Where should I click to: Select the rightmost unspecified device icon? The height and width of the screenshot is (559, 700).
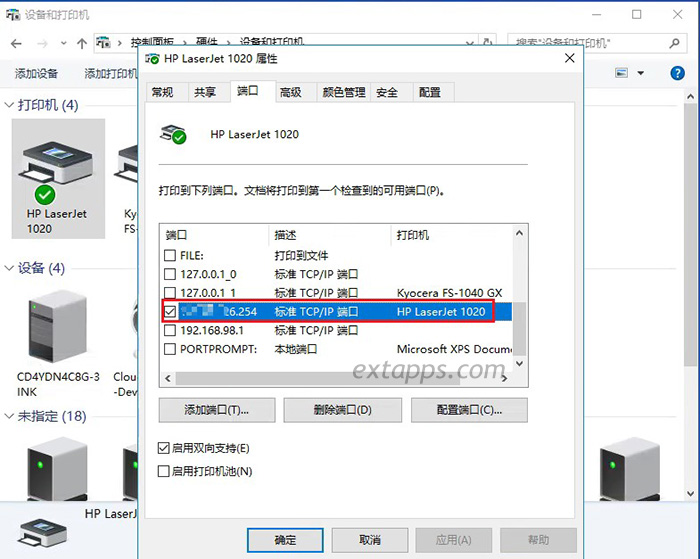click(629, 469)
